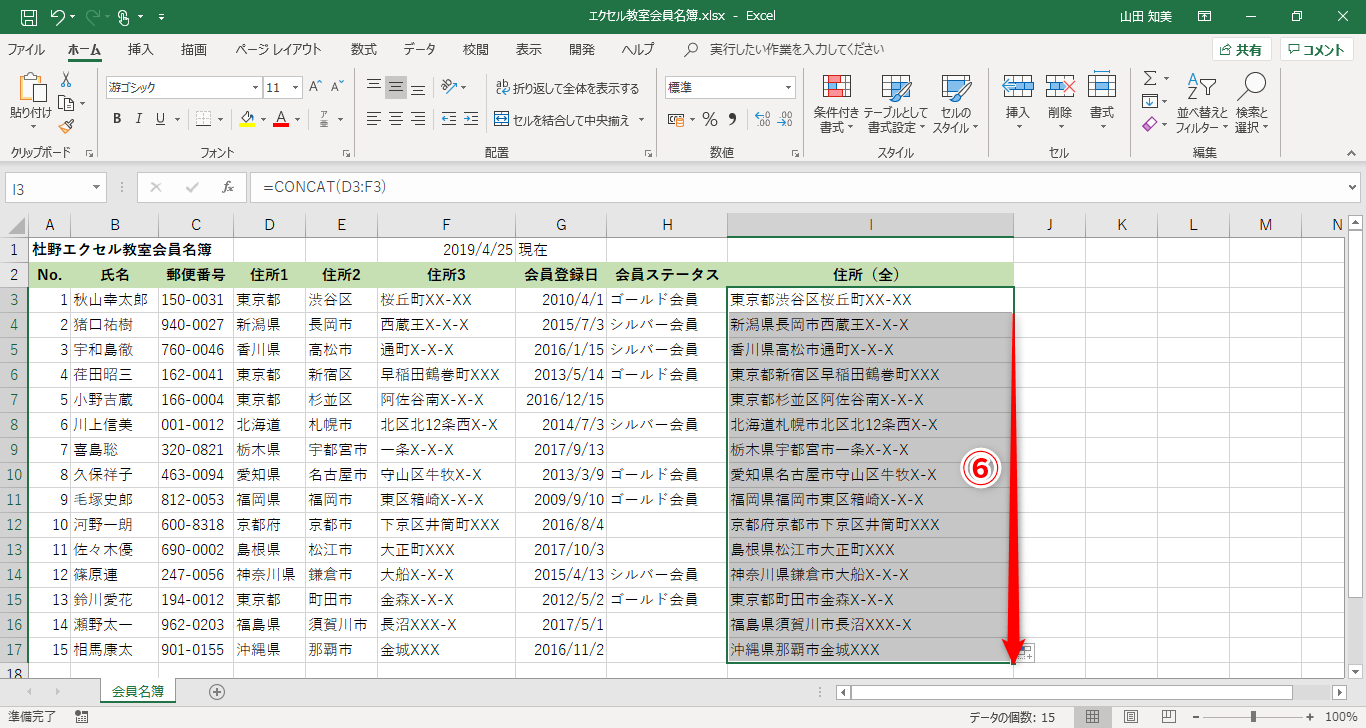1366x728 pixels.
Task: Click the insert function fx button
Action: (228, 187)
